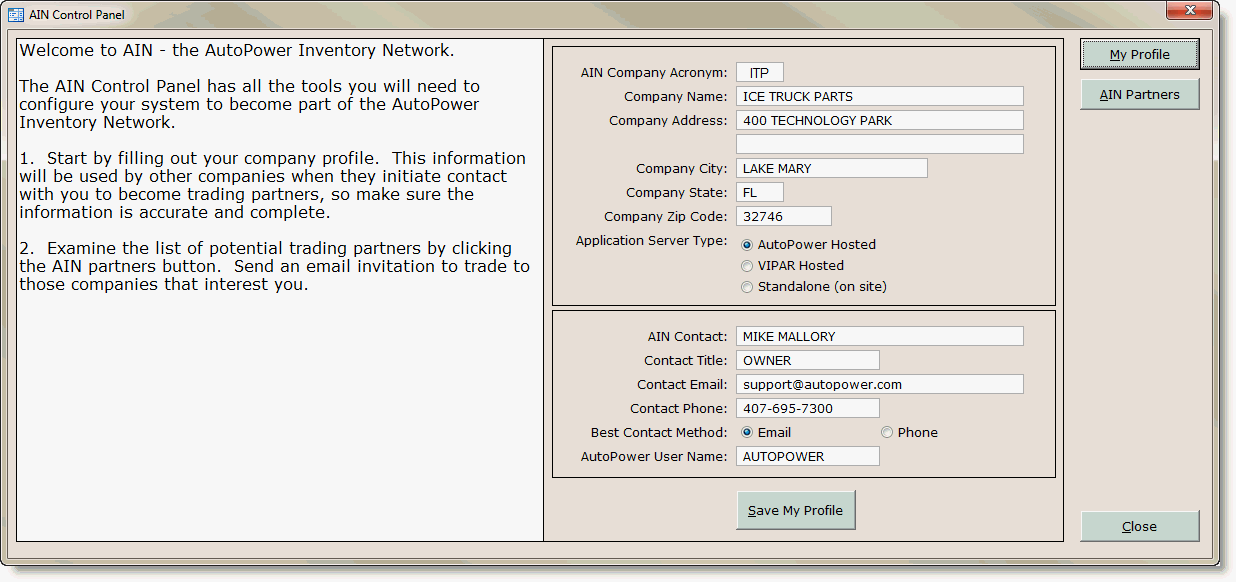Click the Contact Email field
This screenshot has height=582, width=1236.
880,385
